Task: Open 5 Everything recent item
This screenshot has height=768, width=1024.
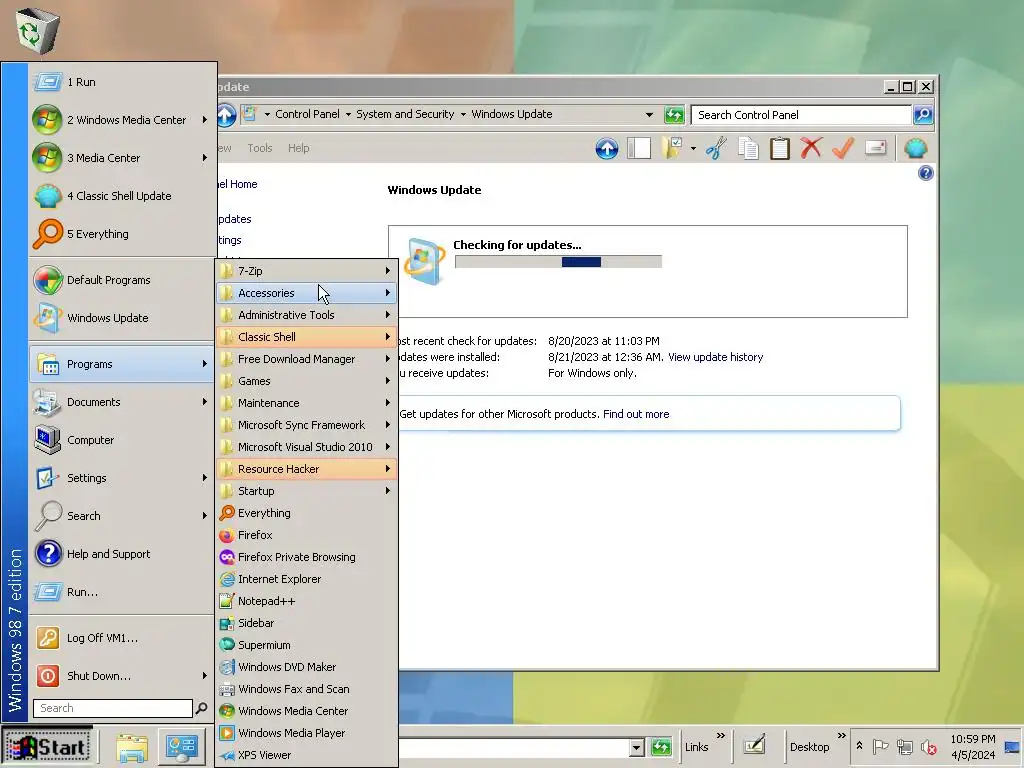Action: pyautogui.click(x=121, y=234)
